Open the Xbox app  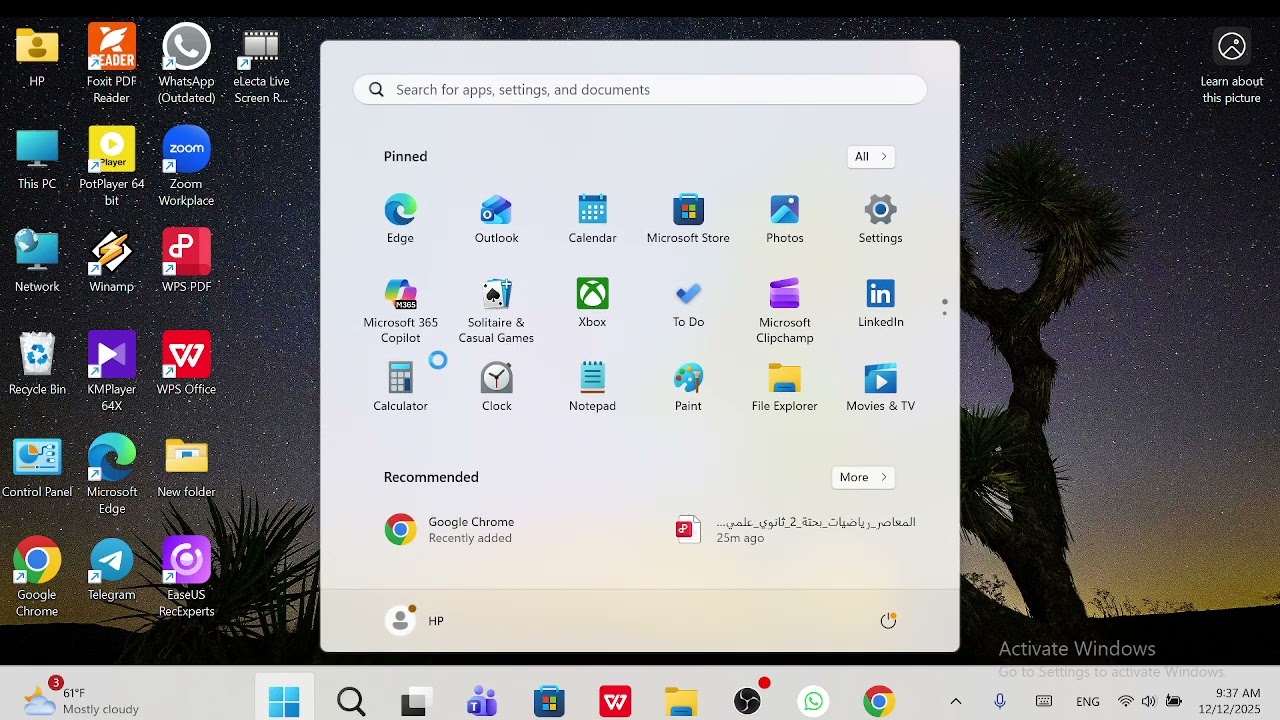point(592,303)
